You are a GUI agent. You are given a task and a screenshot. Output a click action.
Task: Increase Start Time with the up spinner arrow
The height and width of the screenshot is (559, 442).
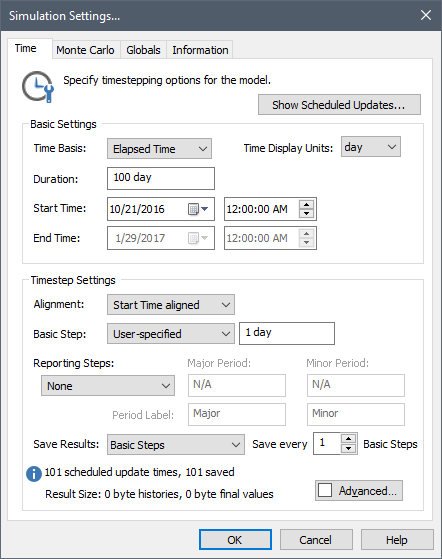tap(307, 205)
